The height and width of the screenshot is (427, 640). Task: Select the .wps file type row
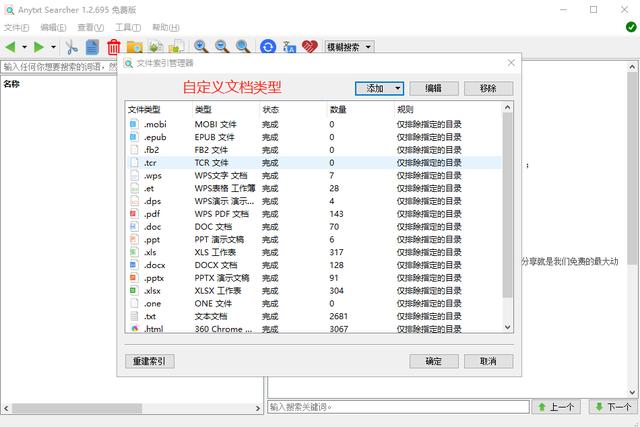pyautogui.click(x=314, y=176)
